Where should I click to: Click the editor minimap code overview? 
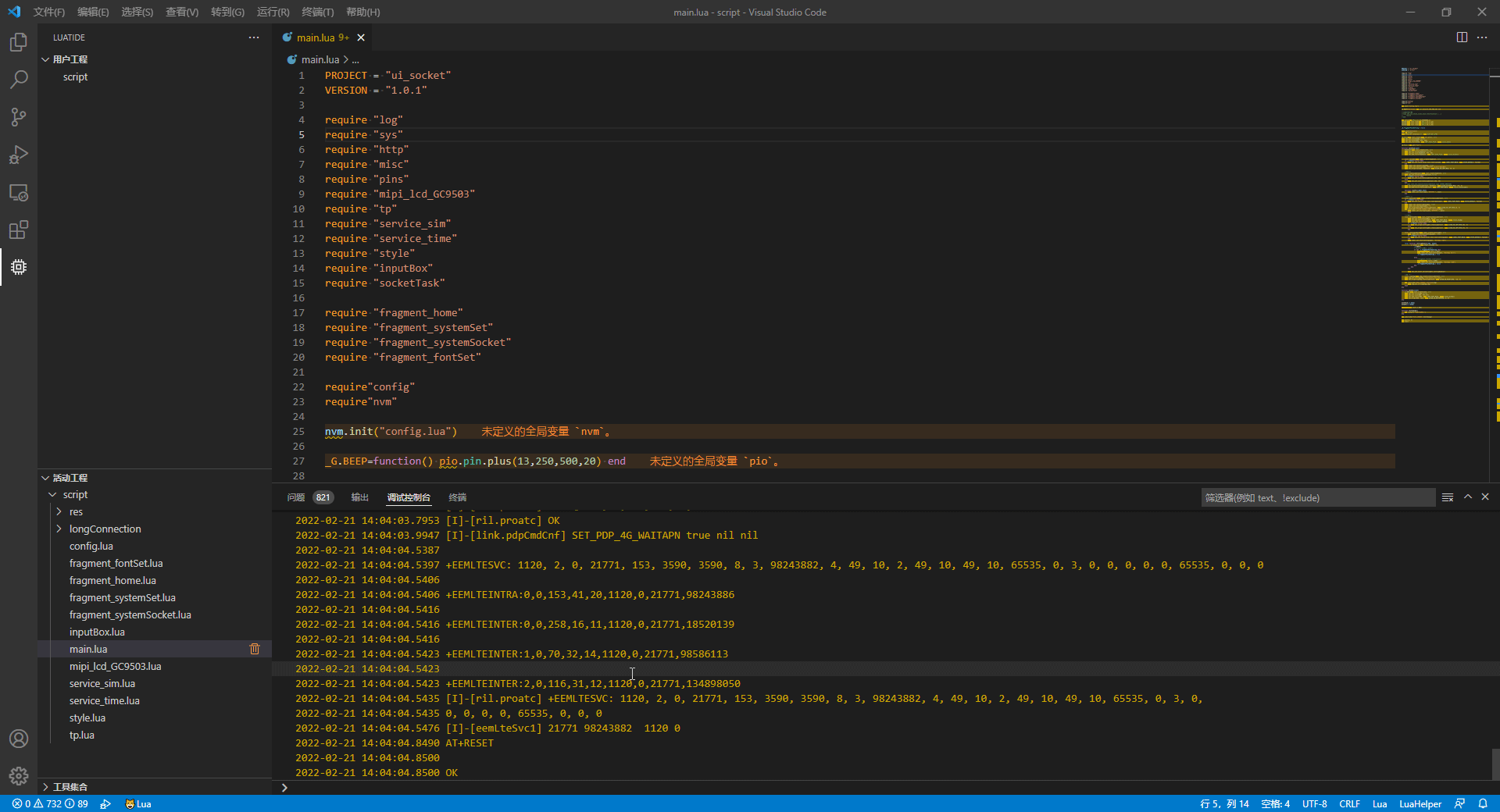tap(1445, 195)
